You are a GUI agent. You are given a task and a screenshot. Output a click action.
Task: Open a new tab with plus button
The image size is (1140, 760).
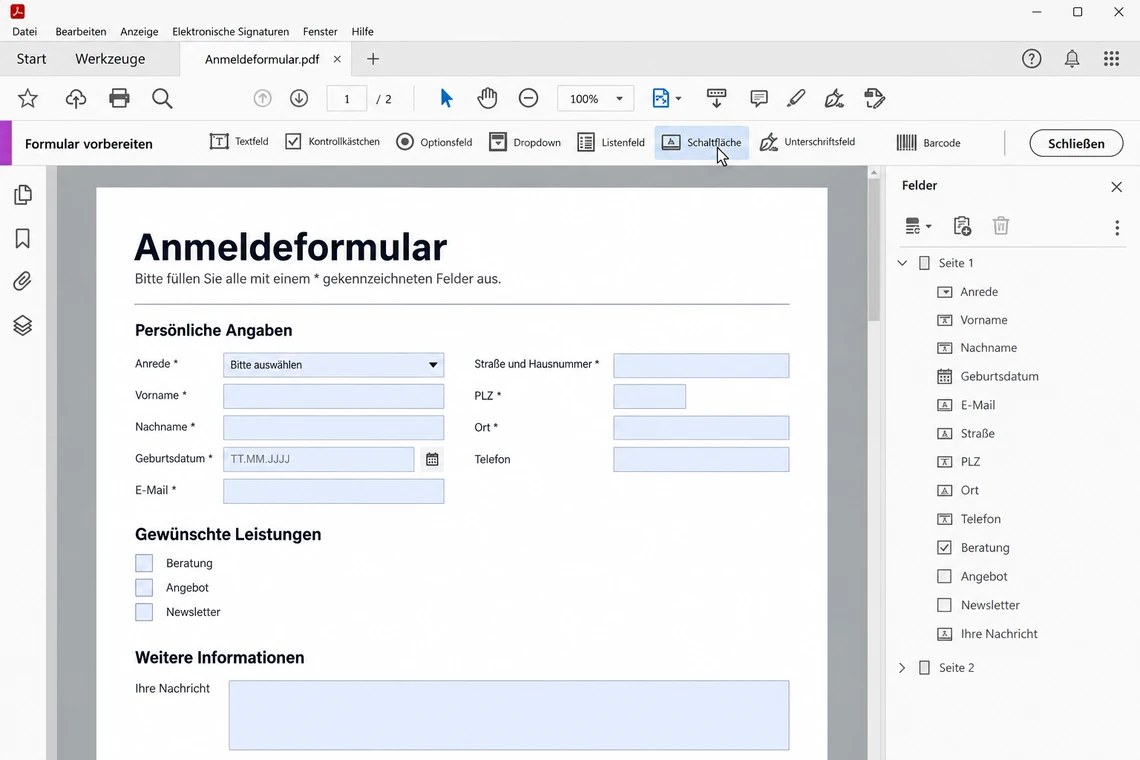(x=373, y=59)
